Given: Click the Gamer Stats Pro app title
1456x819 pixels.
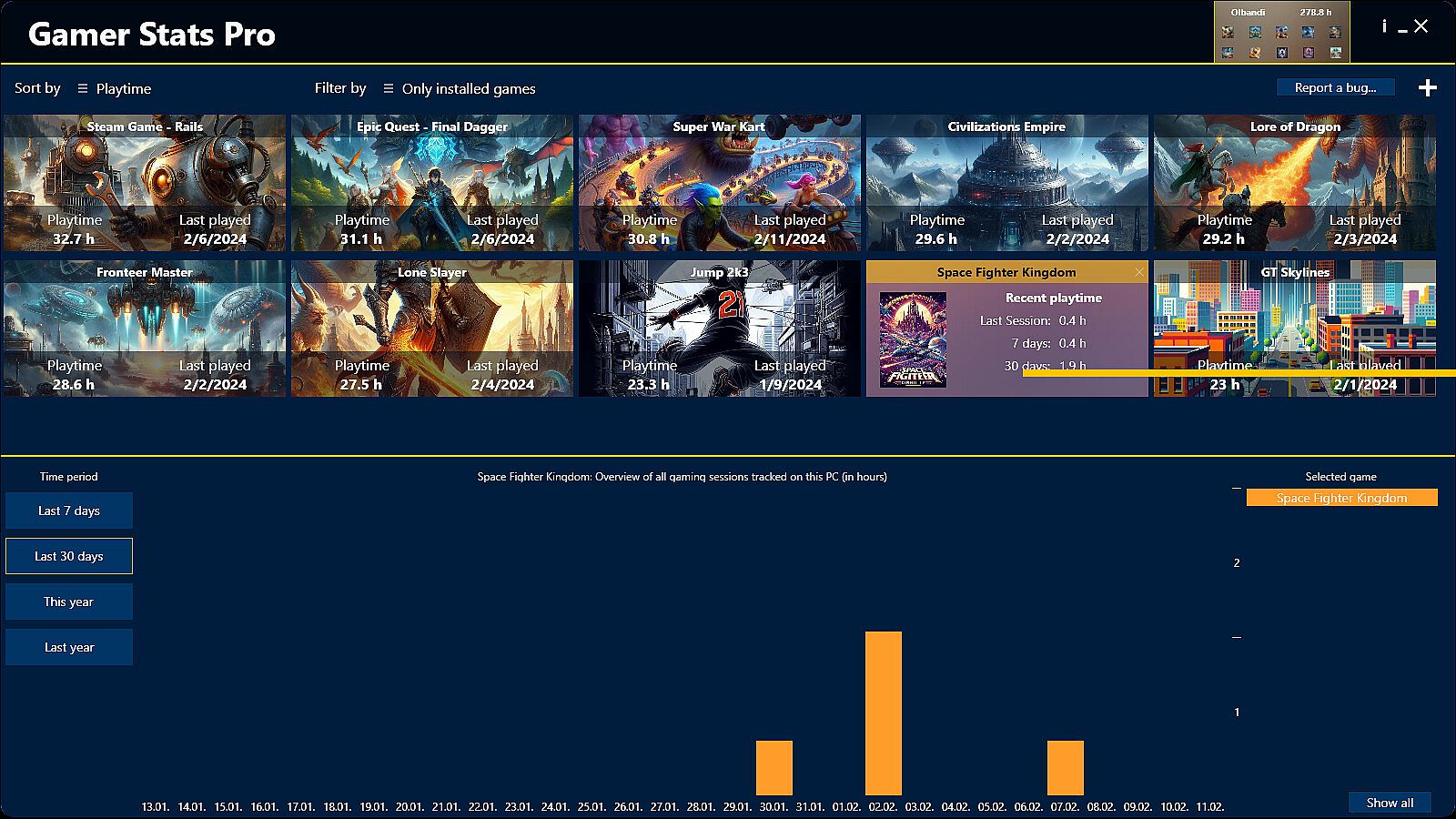Looking at the screenshot, I should [152, 35].
